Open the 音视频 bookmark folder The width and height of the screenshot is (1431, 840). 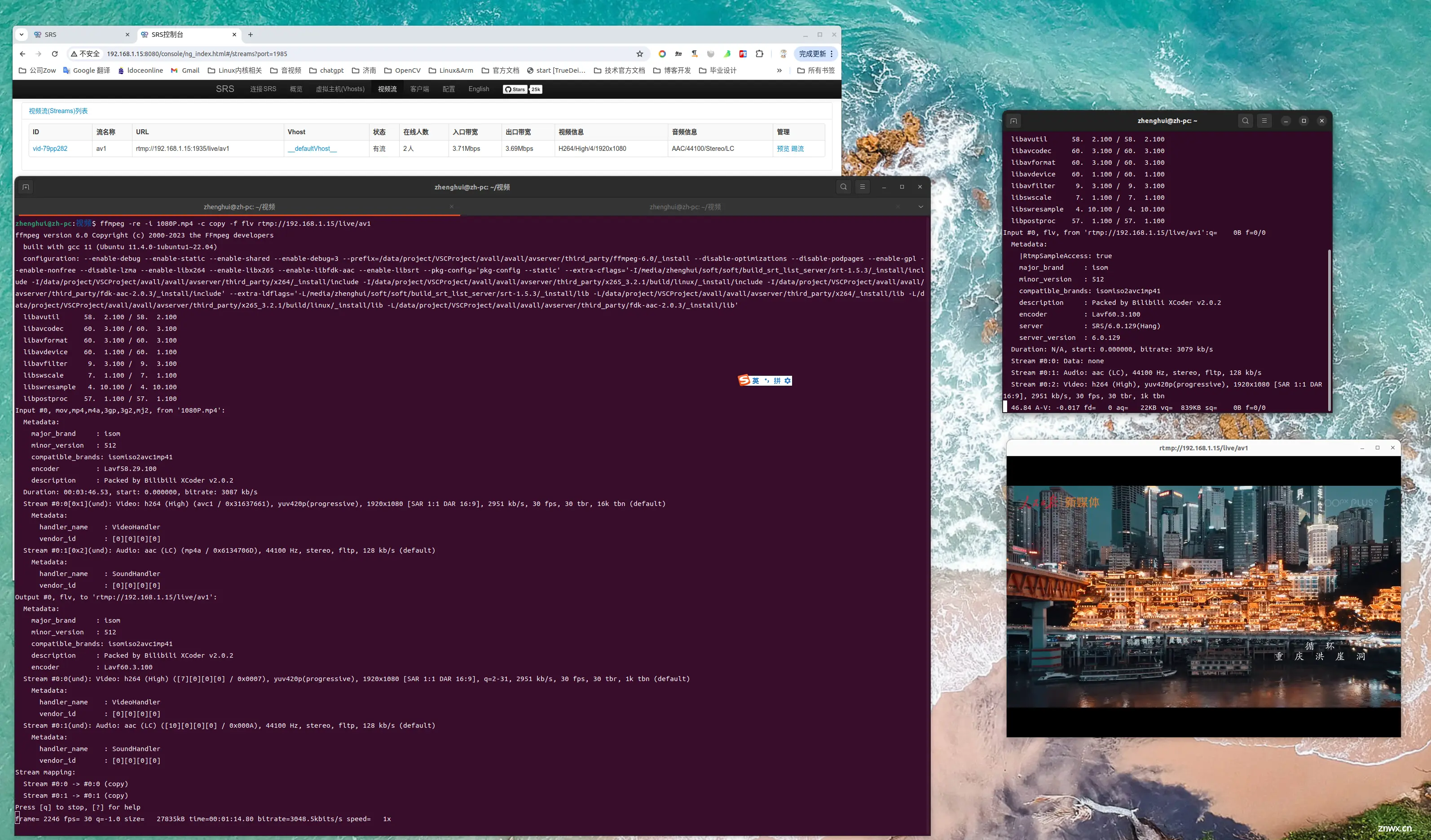click(x=286, y=70)
